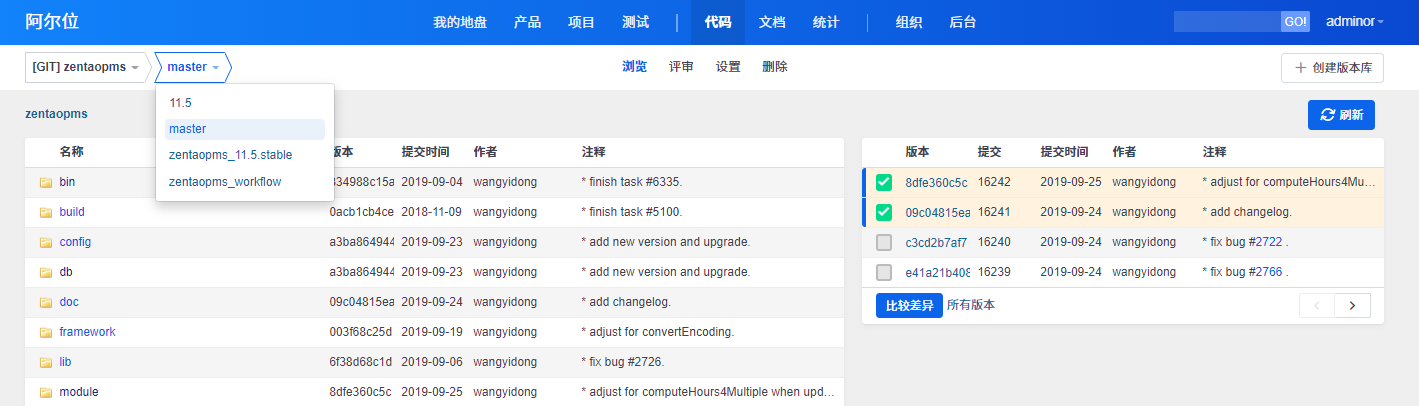Switch to the 评审 tab
The height and width of the screenshot is (406, 1419).
click(x=681, y=67)
